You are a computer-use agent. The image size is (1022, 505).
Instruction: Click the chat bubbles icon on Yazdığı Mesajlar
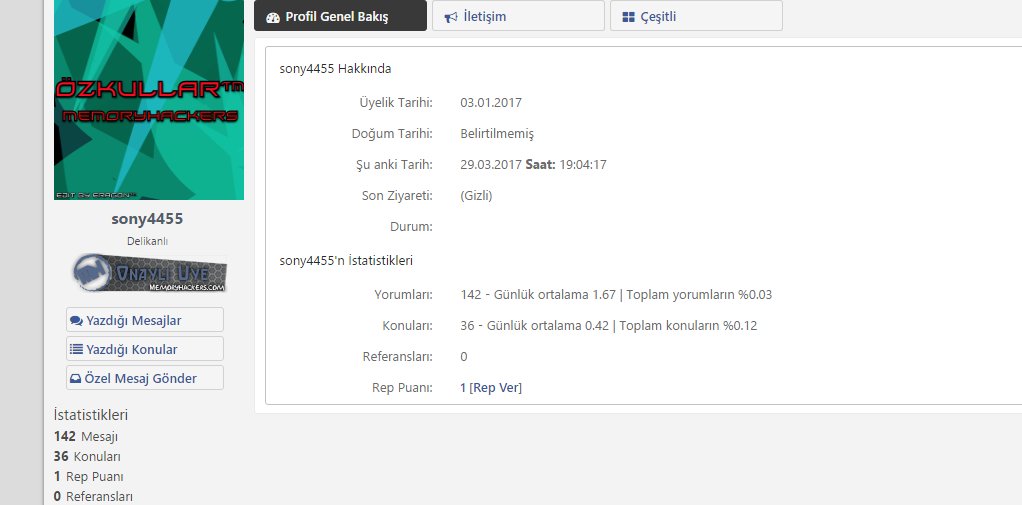point(76,321)
